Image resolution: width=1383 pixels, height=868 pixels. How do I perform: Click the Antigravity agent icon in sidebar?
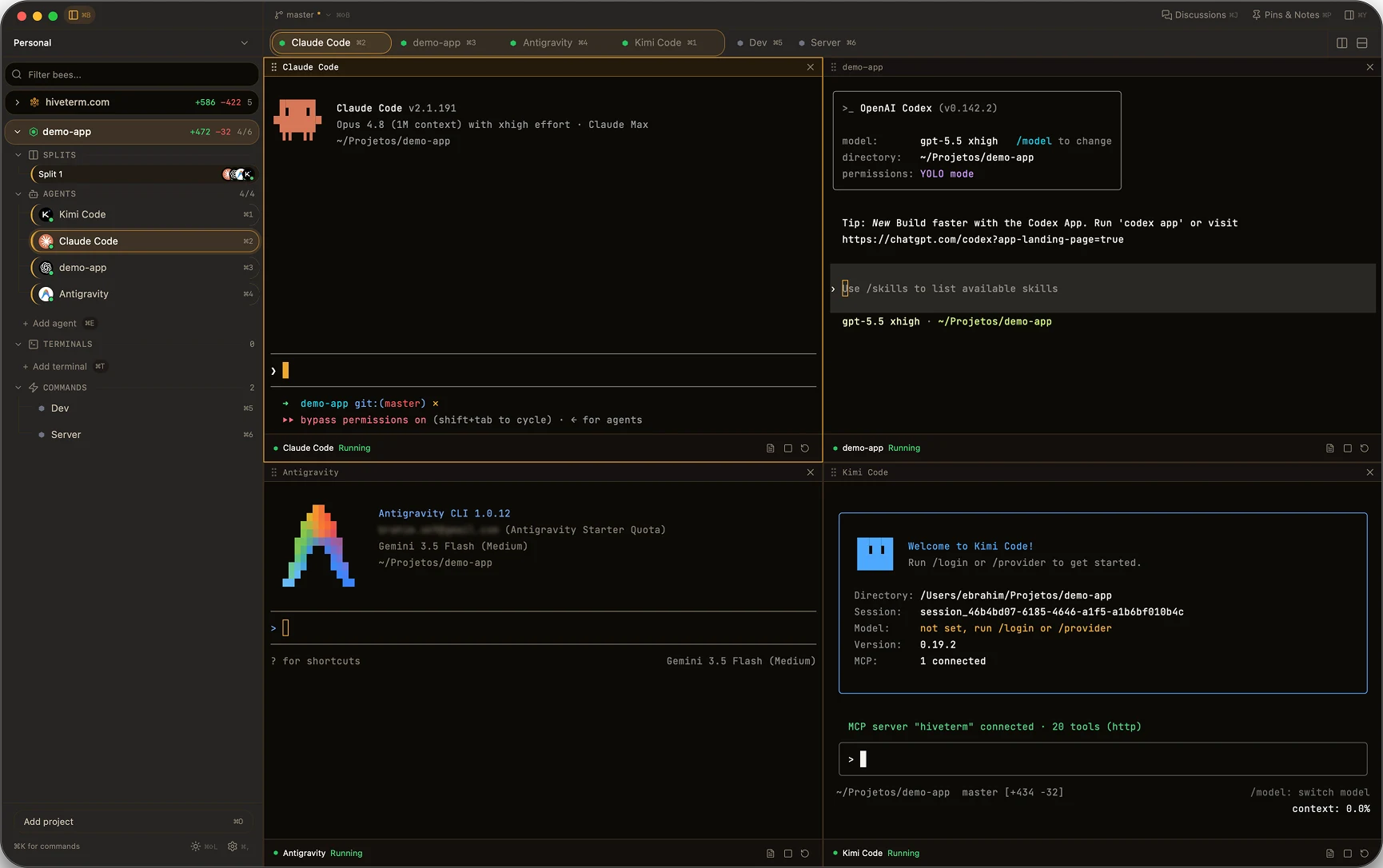(x=46, y=294)
